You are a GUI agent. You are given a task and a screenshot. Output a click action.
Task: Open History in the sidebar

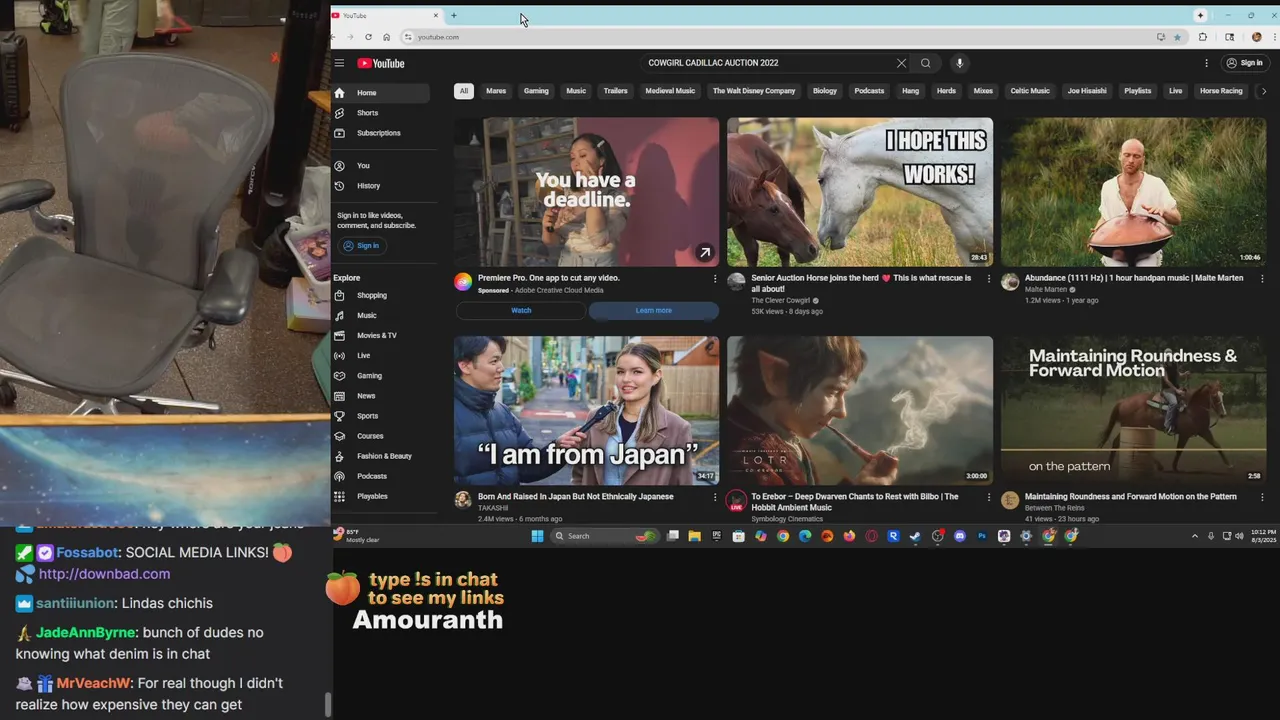point(381,186)
